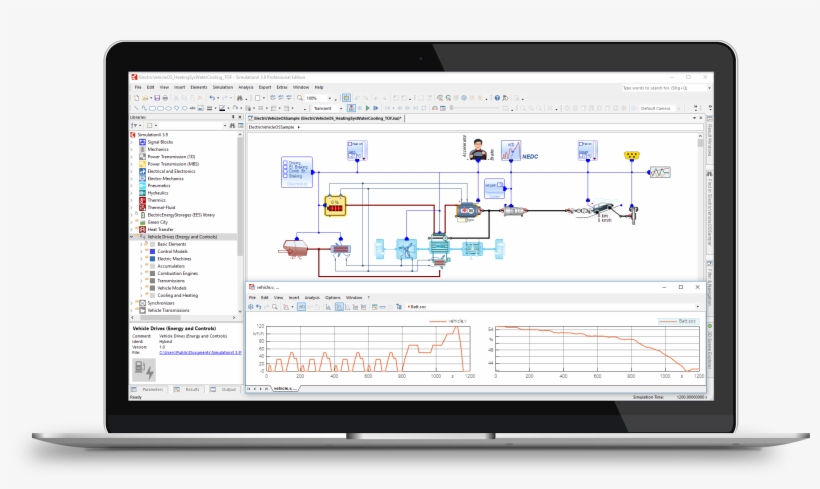This screenshot has height=489, width=820.
Task: Toggle the Comb. Br. checkbox
Action: click(x=286, y=172)
